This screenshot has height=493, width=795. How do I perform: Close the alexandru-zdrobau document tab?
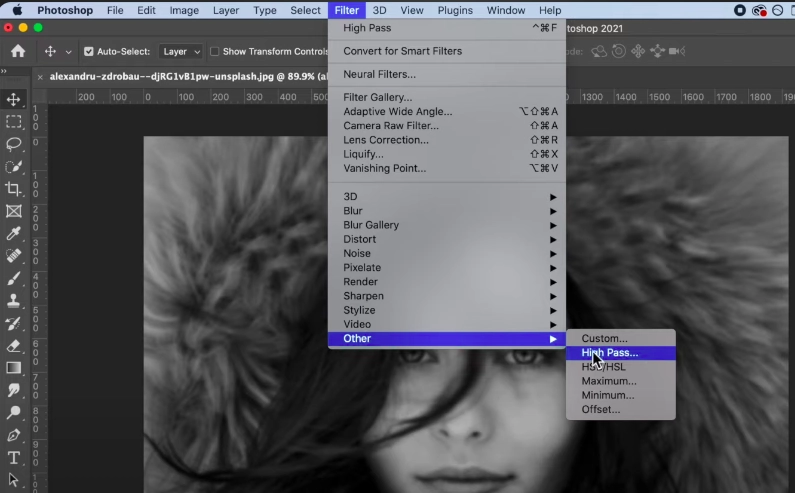[40, 76]
